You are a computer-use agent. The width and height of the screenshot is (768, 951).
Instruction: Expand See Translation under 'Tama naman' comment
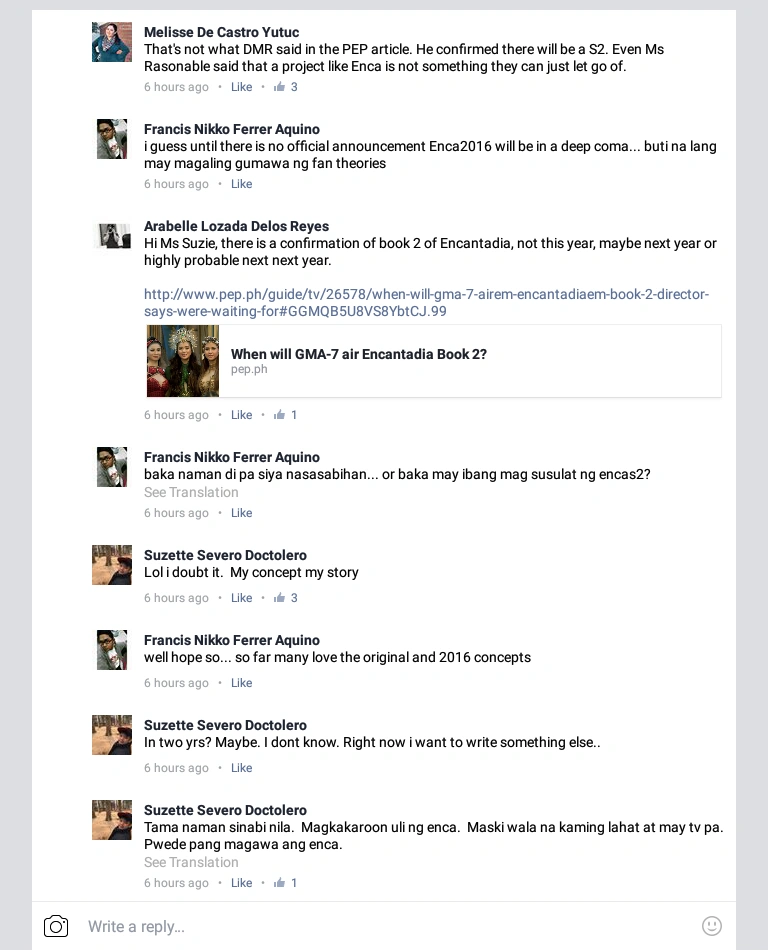191,862
